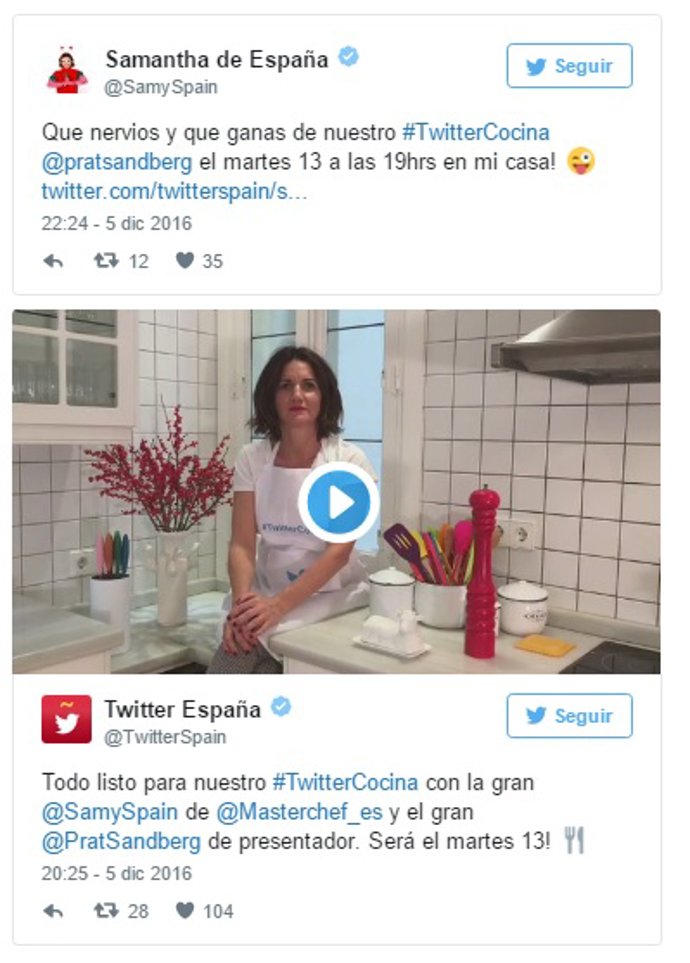Open the 22:24 - 5 dic 2016 timestamp
Image resolution: width=690 pixels, height=963 pixels.
pyautogui.click(x=117, y=223)
